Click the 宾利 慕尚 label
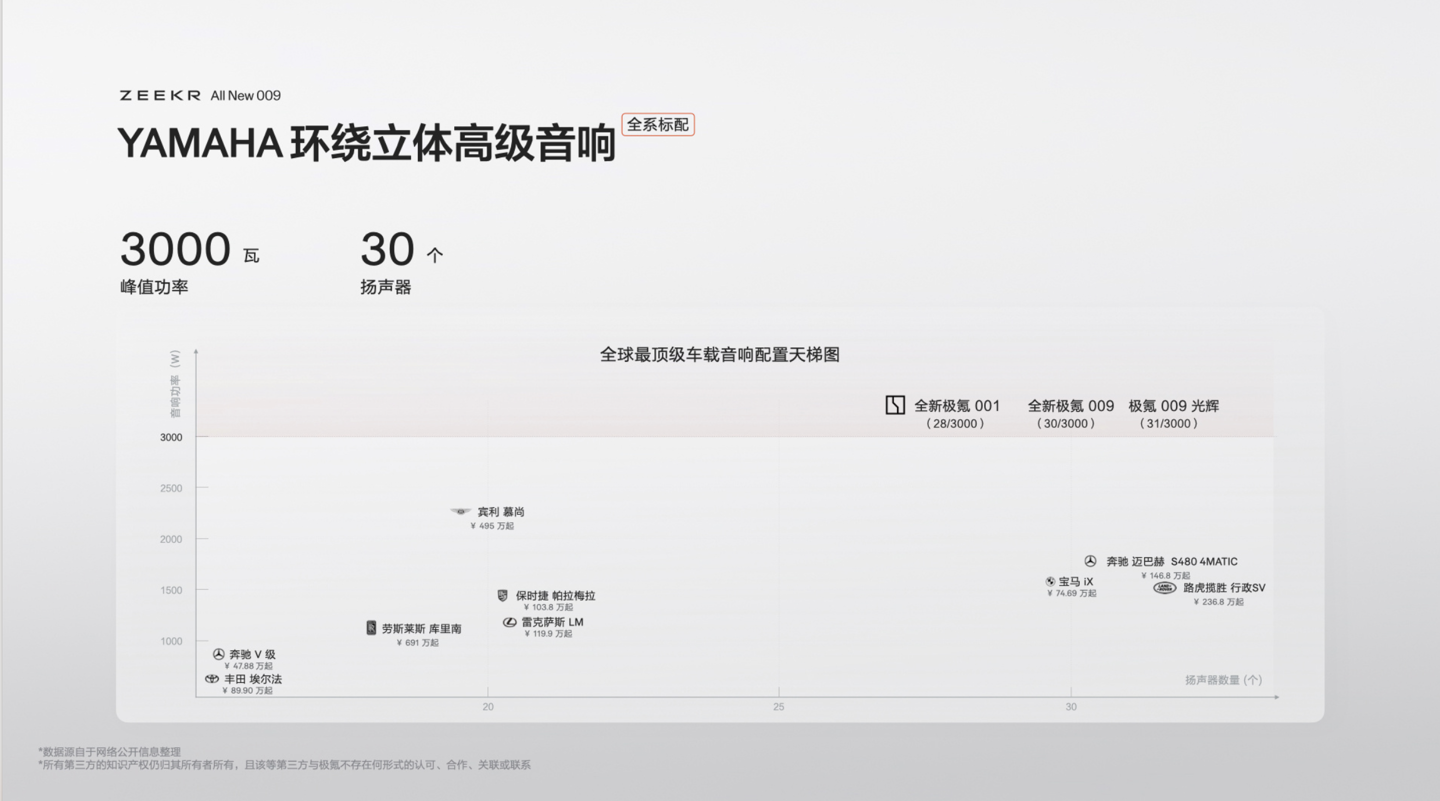This screenshot has width=1440, height=801. pos(500,512)
